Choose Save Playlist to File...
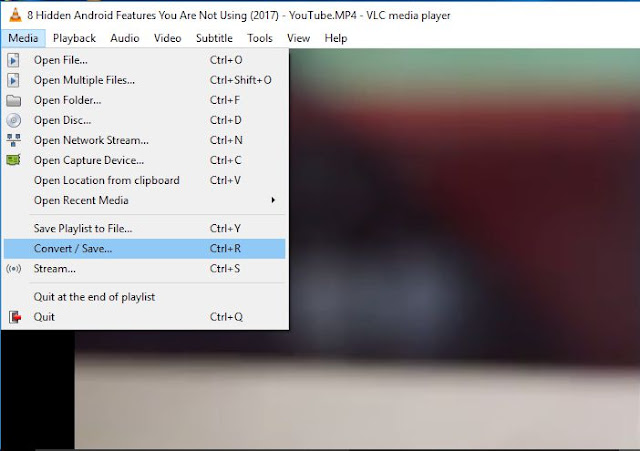This screenshot has height=451, width=640. click(144, 228)
